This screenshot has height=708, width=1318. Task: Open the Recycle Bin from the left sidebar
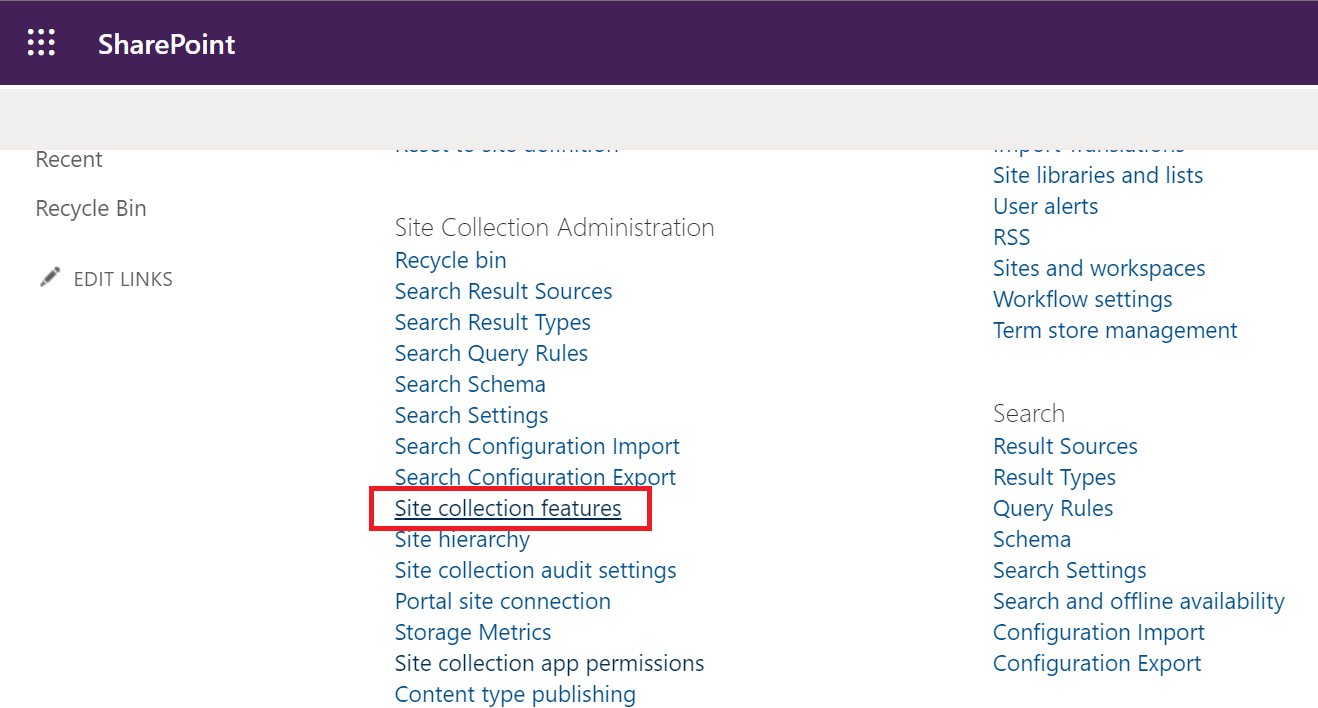(91, 208)
